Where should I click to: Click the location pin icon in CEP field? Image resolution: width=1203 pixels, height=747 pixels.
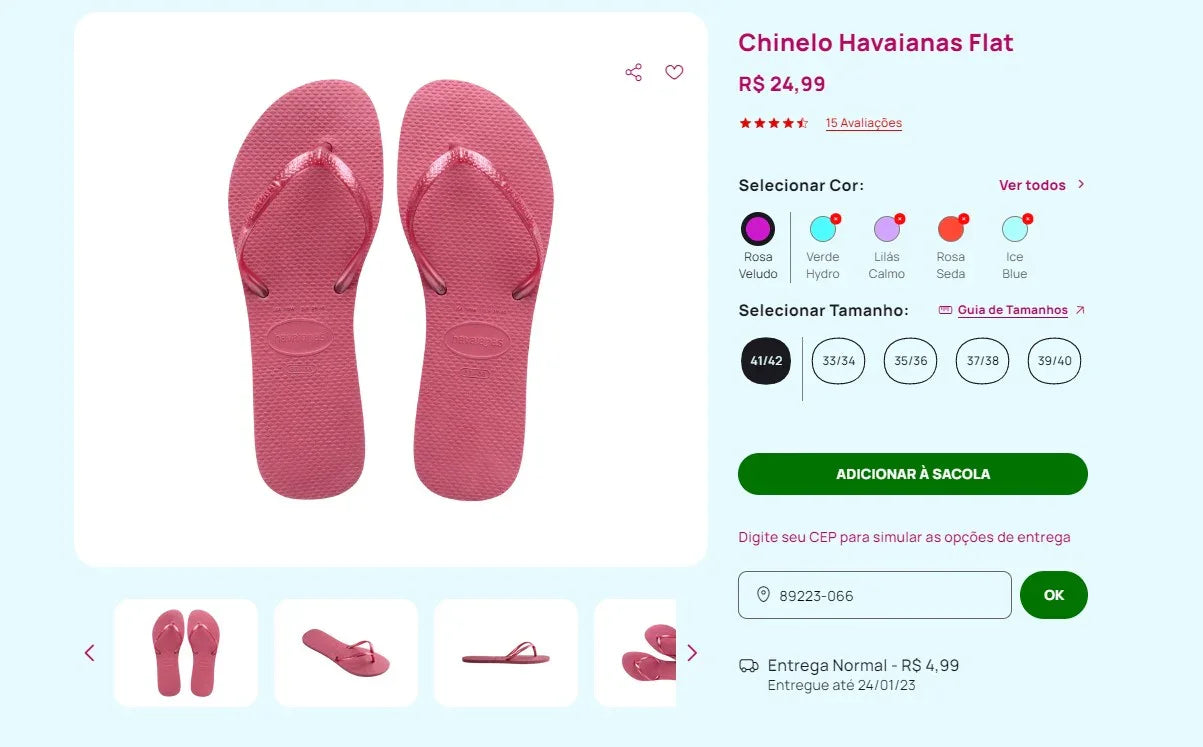click(762, 595)
